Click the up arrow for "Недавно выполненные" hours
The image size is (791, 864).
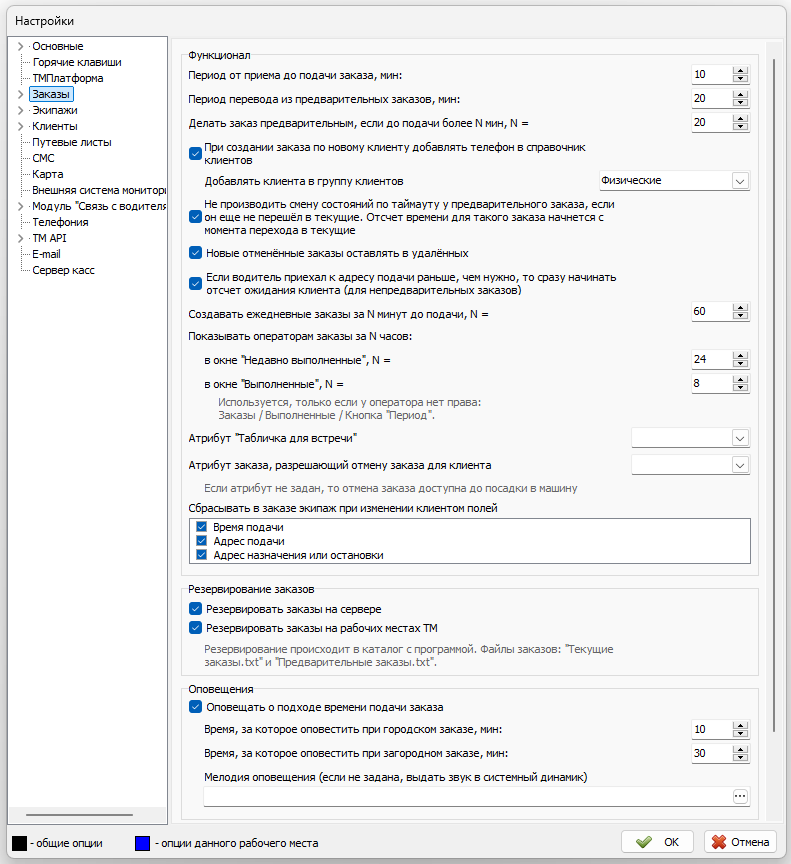[x=740, y=355]
